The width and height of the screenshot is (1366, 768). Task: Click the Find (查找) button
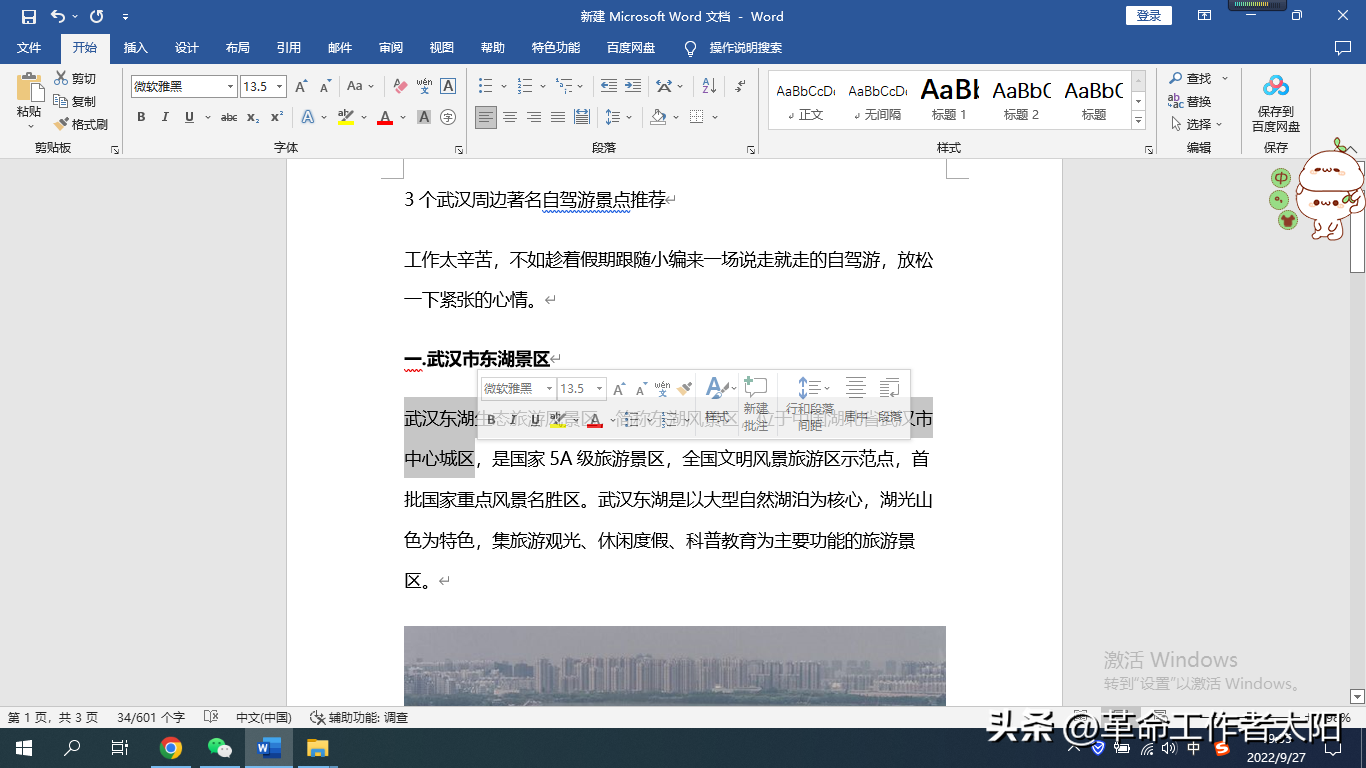pos(1190,78)
